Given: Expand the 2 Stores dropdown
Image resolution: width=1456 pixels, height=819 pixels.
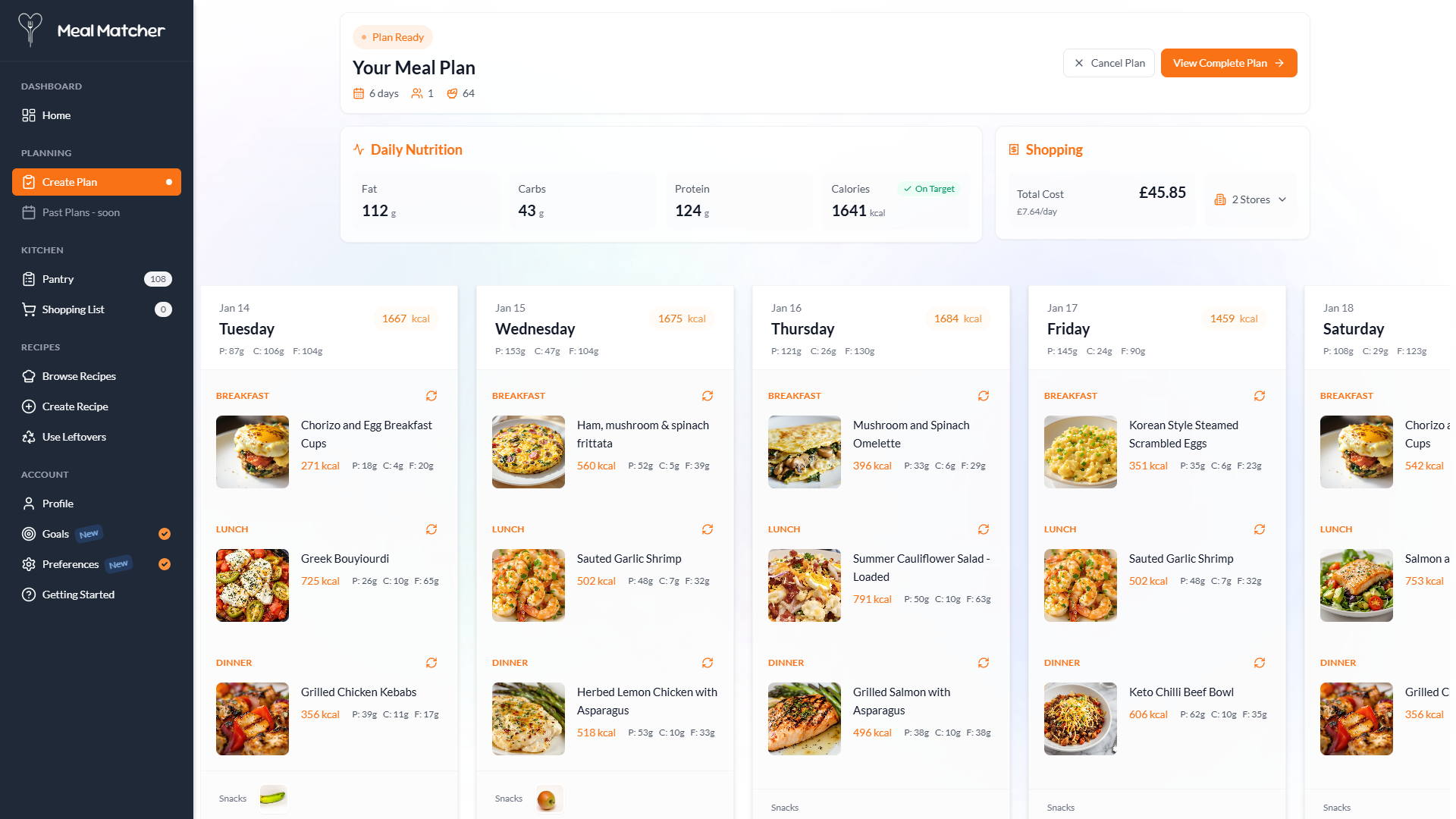Looking at the screenshot, I should coord(1251,199).
